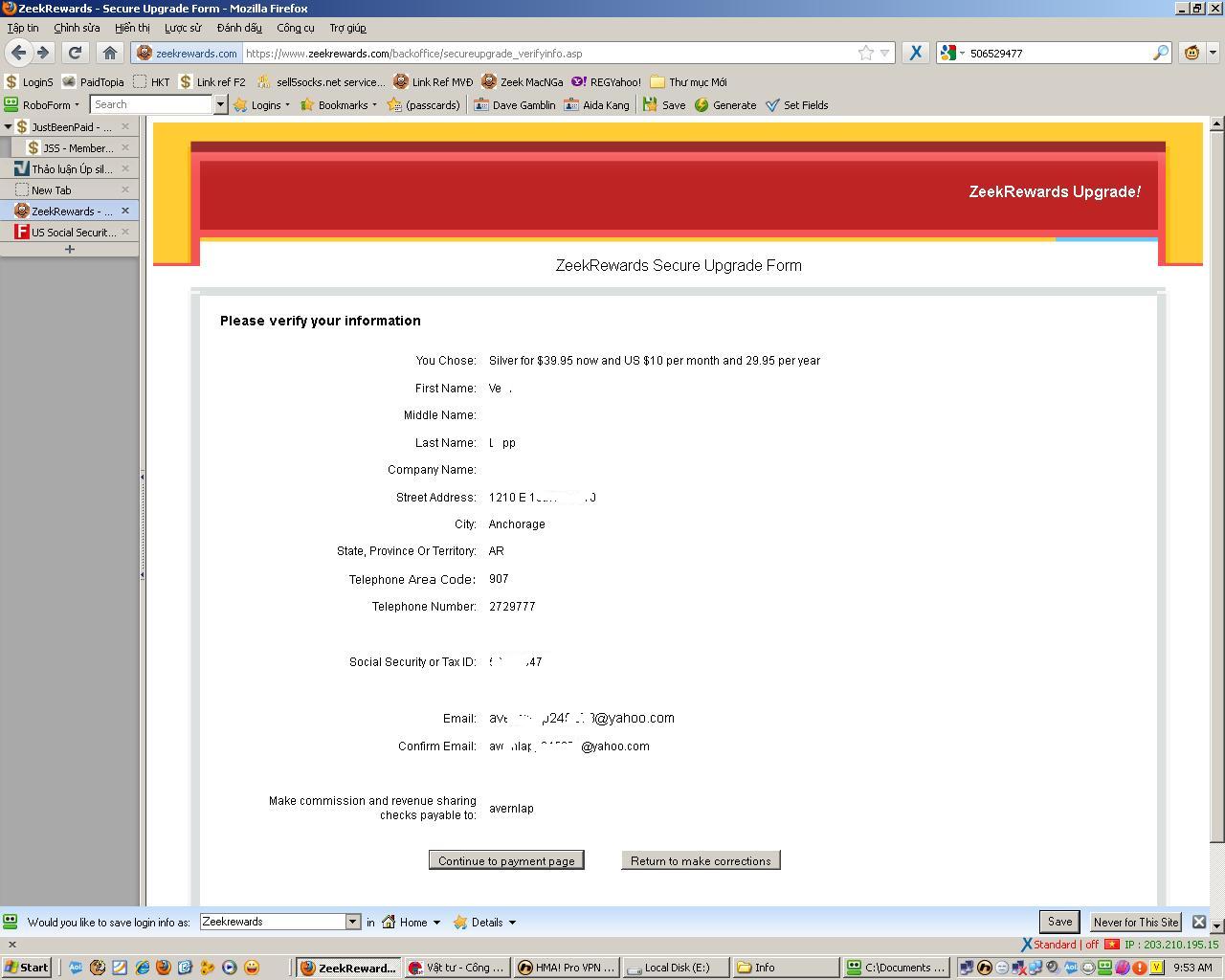Click Save in the RoboForm bar

(x=1059, y=922)
